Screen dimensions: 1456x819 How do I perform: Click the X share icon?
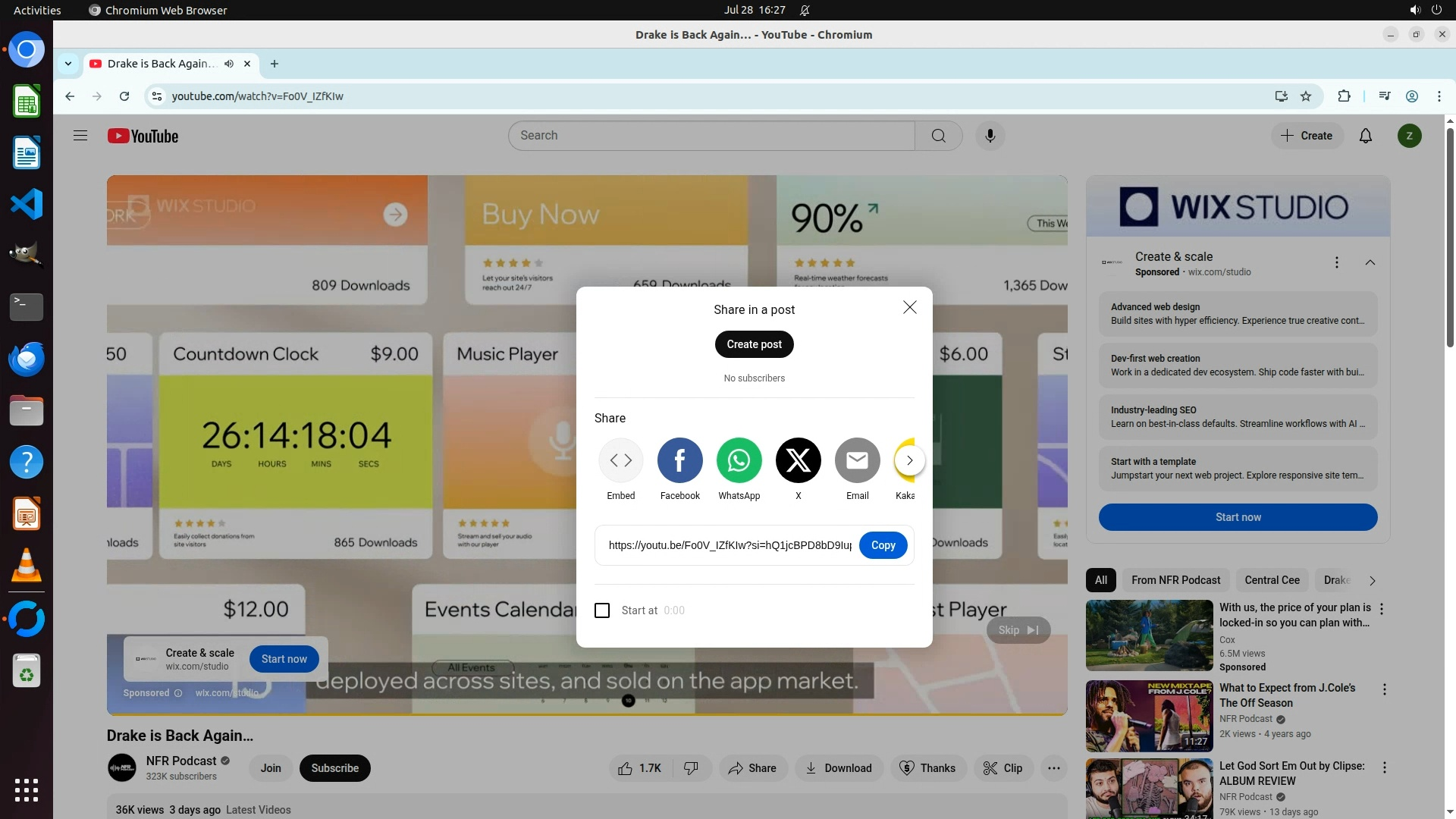798,460
